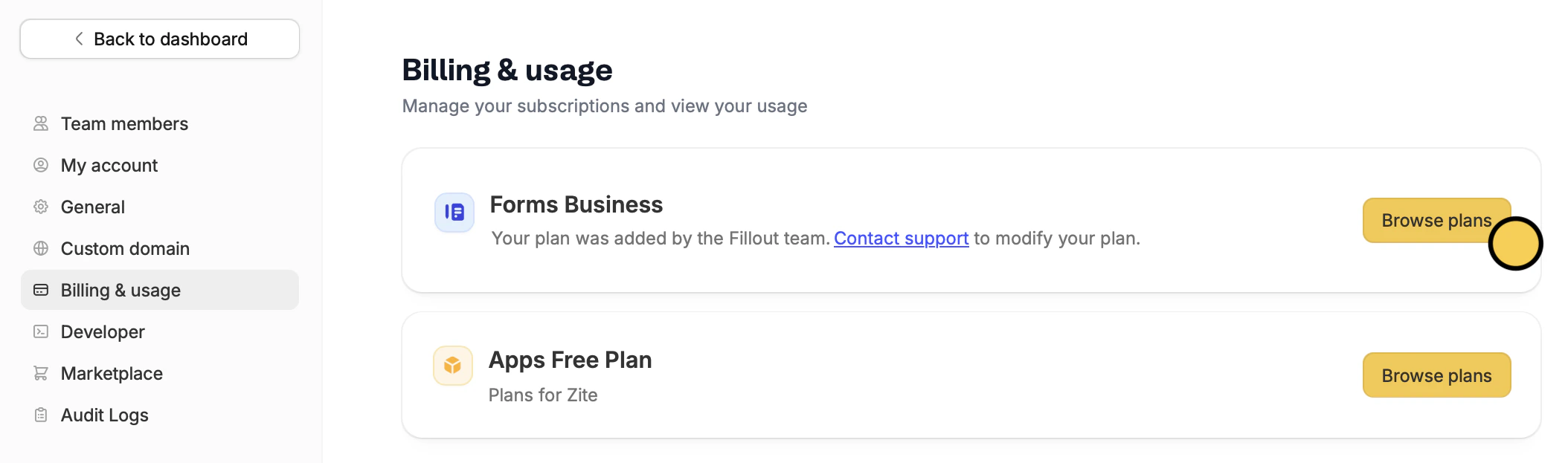The width and height of the screenshot is (1568, 463).
Task: Click the Plans for Zite subtitle
Action: tap(543, 395)
